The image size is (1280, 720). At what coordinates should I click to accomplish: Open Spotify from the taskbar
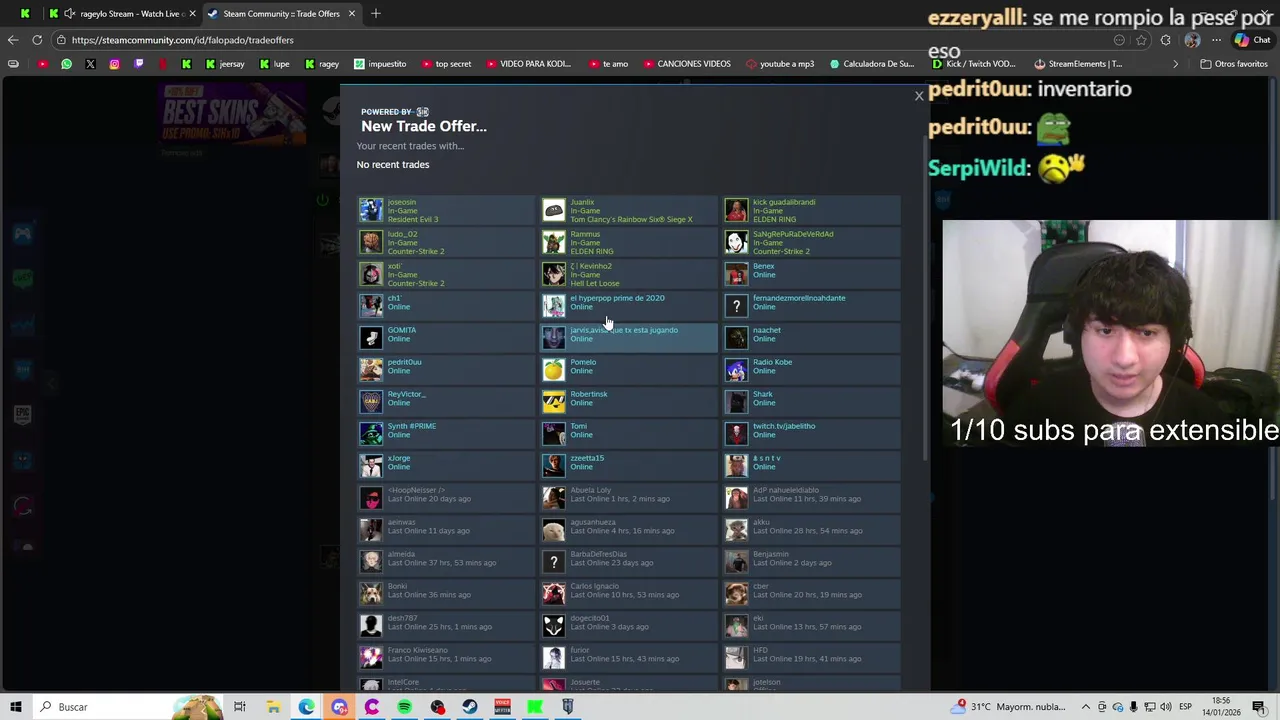click(x=404, y=707)
